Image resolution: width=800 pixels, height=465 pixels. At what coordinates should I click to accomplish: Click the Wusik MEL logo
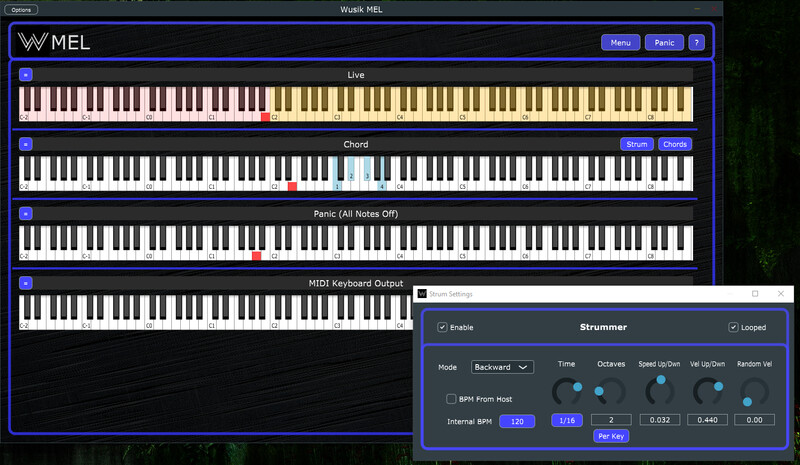coord(54,42)
